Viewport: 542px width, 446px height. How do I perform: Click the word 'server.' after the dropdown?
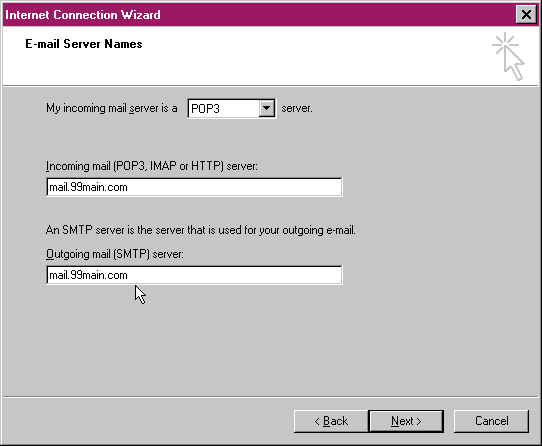297,108
